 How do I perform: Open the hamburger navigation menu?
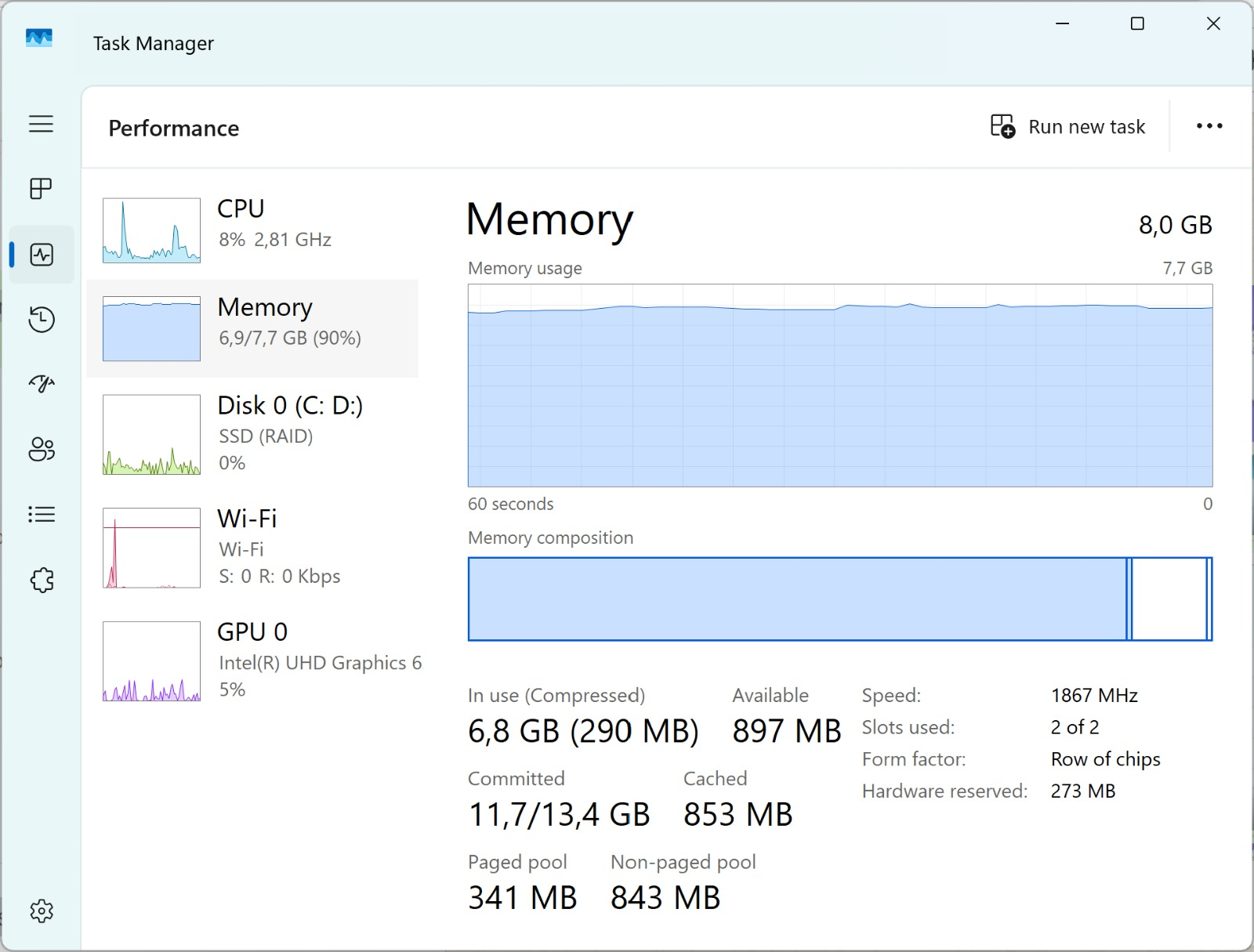tap(41, 124)
